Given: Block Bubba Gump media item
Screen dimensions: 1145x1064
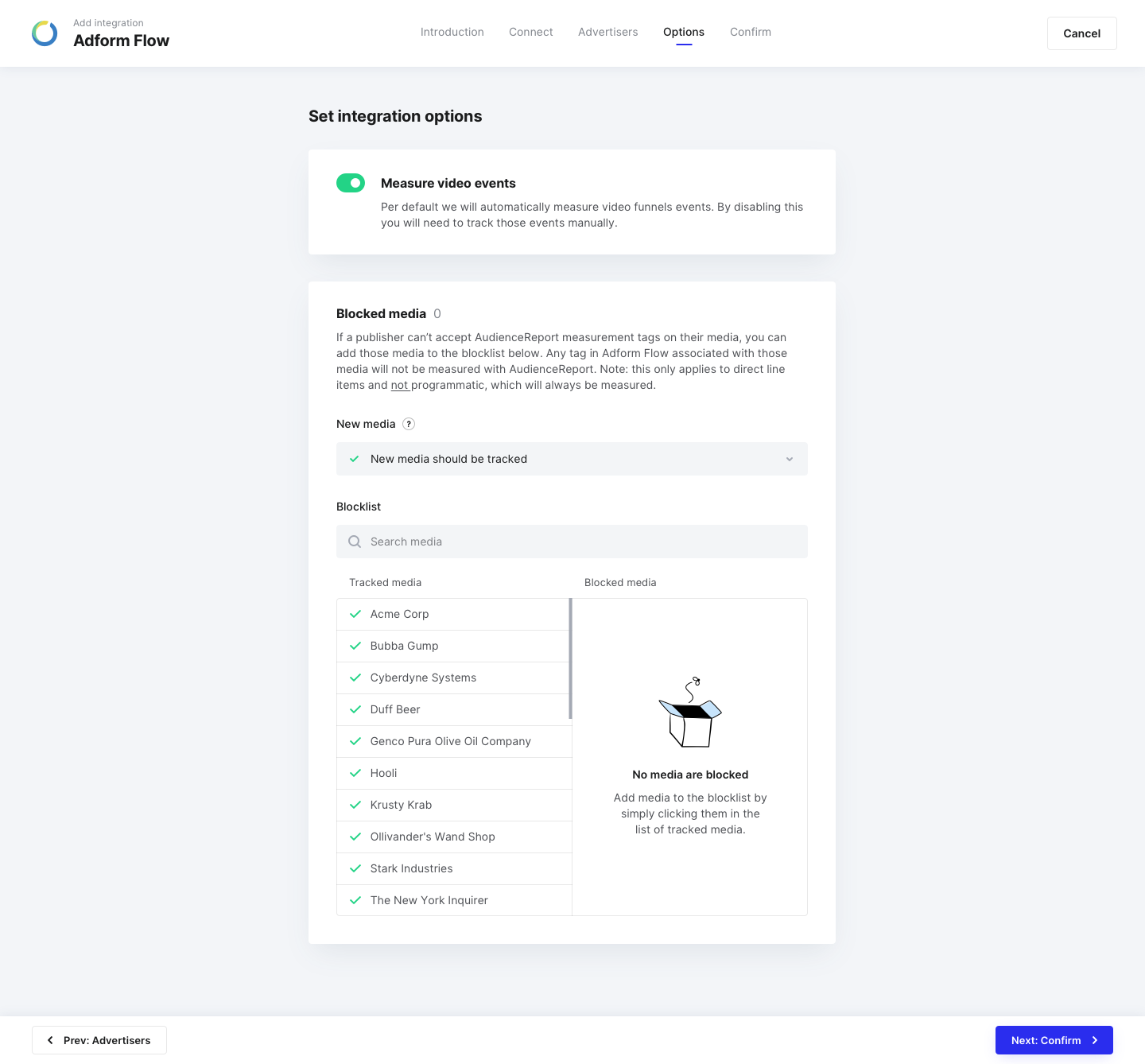Looking at the screenshot, I should click(x=453, y=646).
